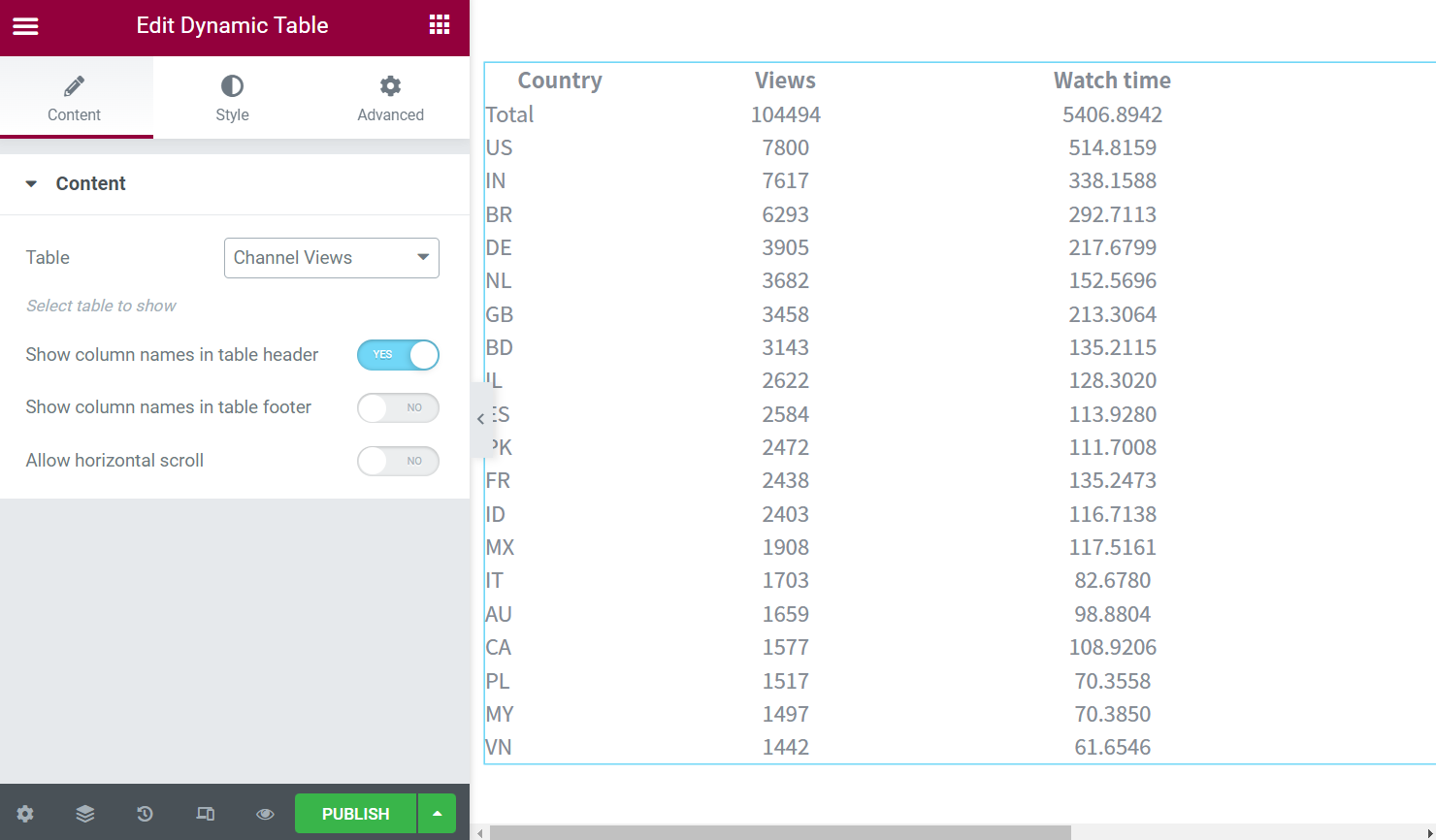Open the widgets grid panel
The height and width of the screenshot is (840, 1436).
[440, 25]
